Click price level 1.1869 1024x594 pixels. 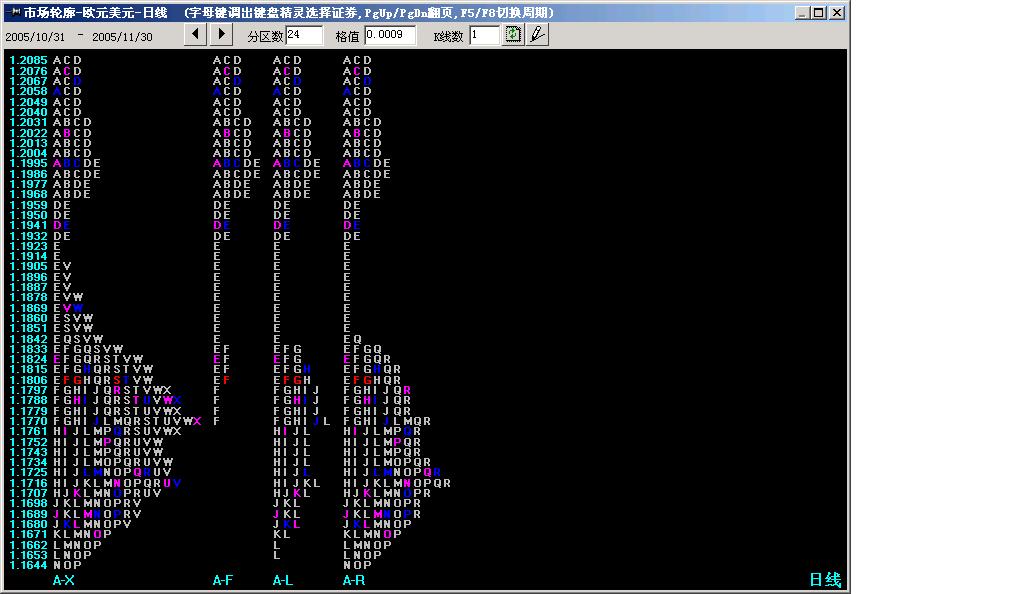pyautogui.click(x=29, y=308)
